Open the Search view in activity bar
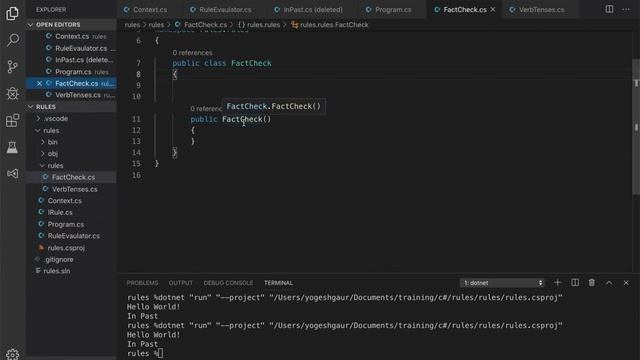The image size is (640, 360). (x=12, y=40)
